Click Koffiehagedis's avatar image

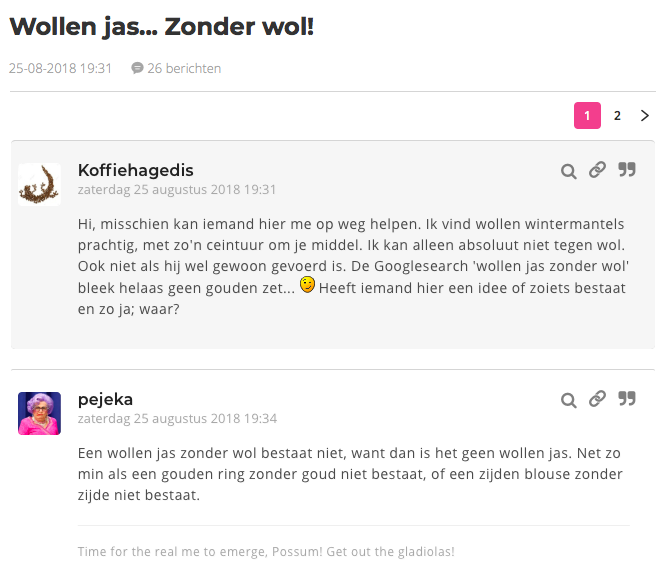(x=39, y=184)
